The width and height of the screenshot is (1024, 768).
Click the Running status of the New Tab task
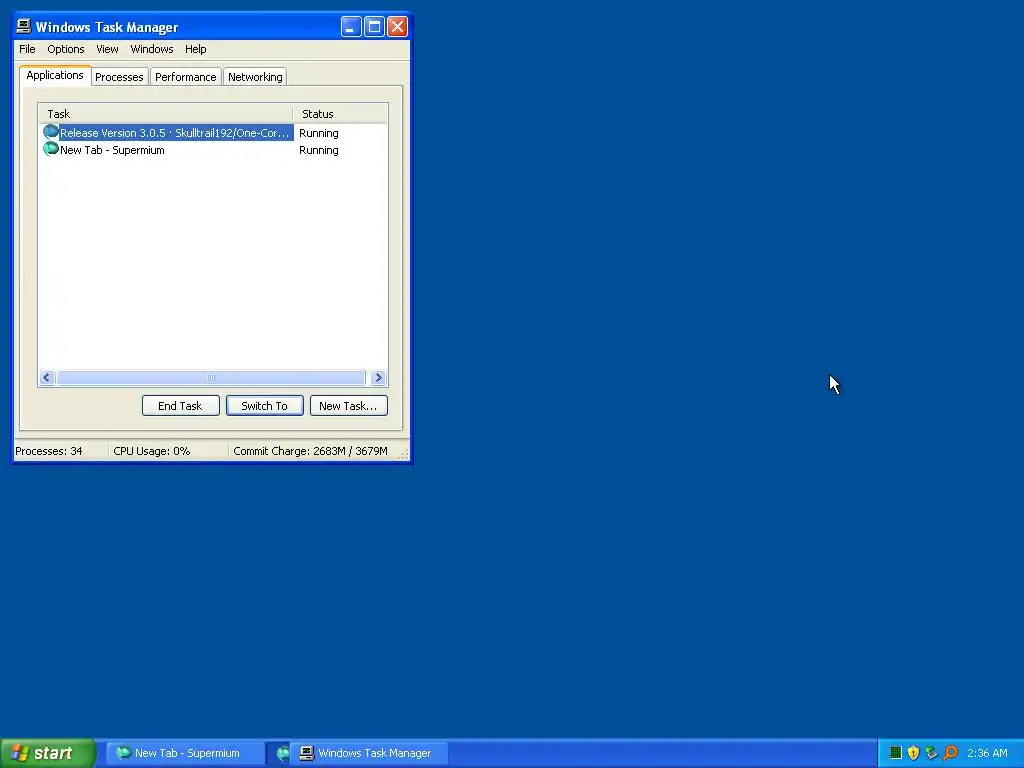[319, 150]
